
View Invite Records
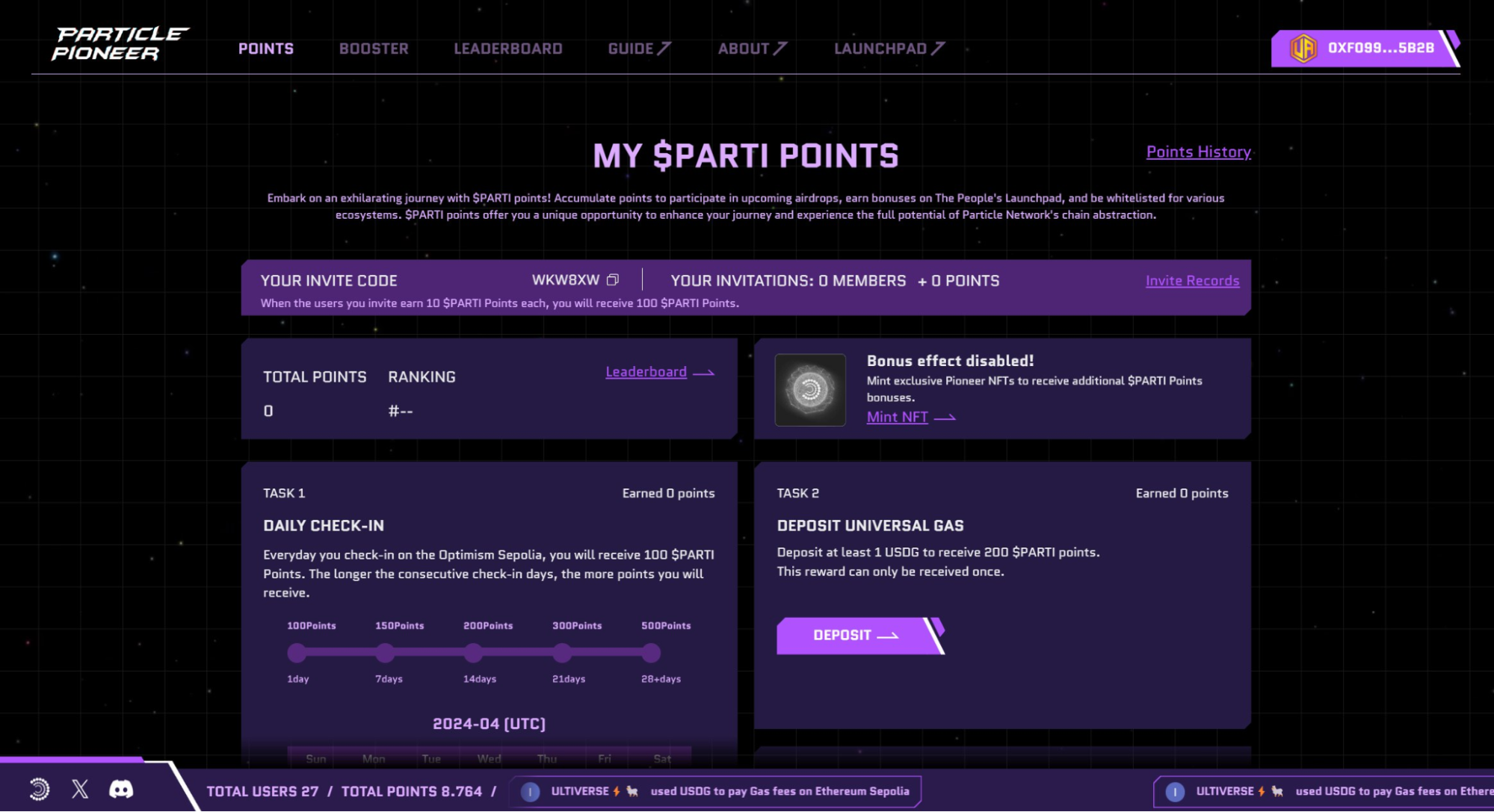[1192, 281]
